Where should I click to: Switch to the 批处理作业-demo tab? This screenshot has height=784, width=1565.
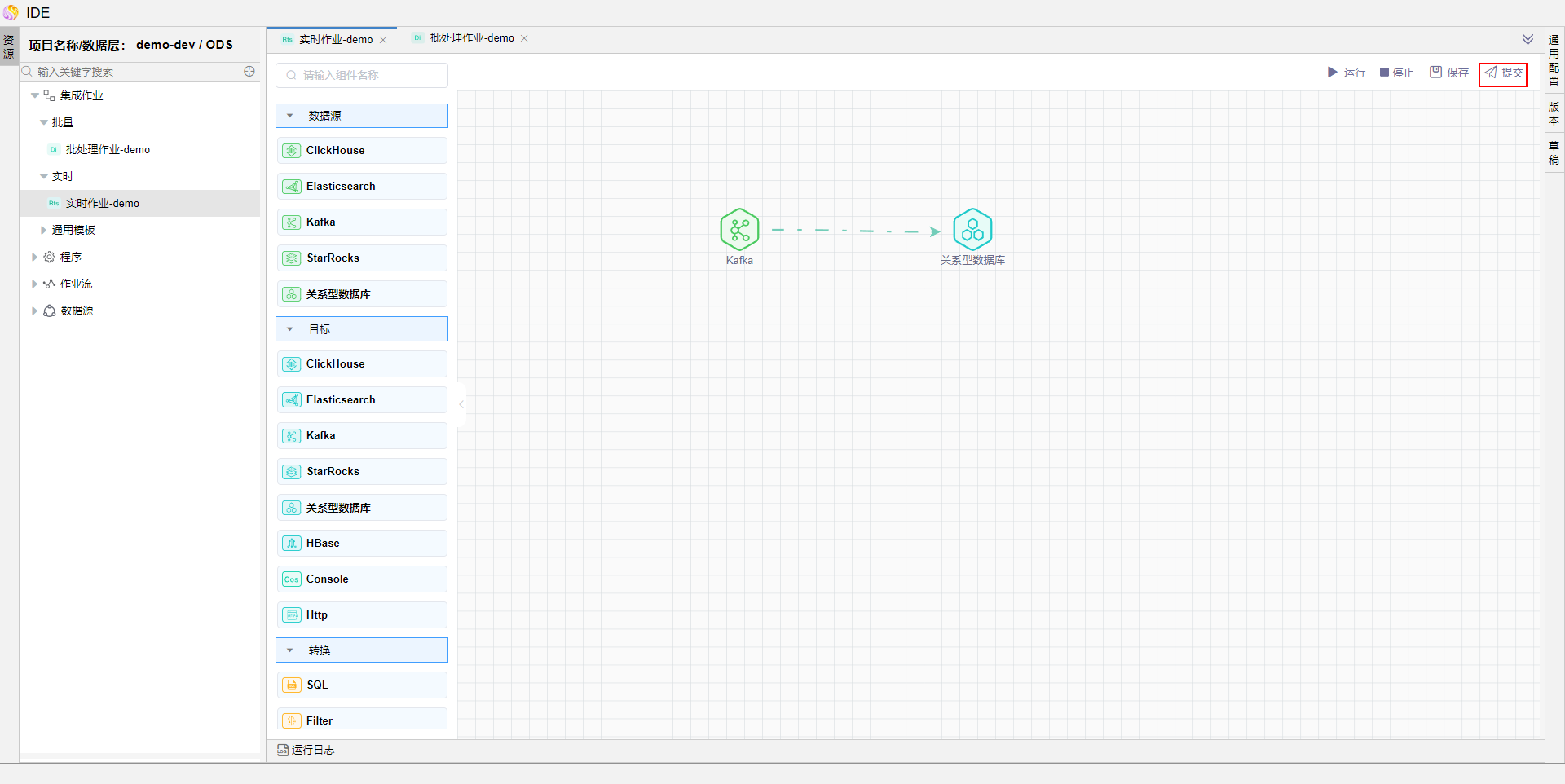pos(471,38)
